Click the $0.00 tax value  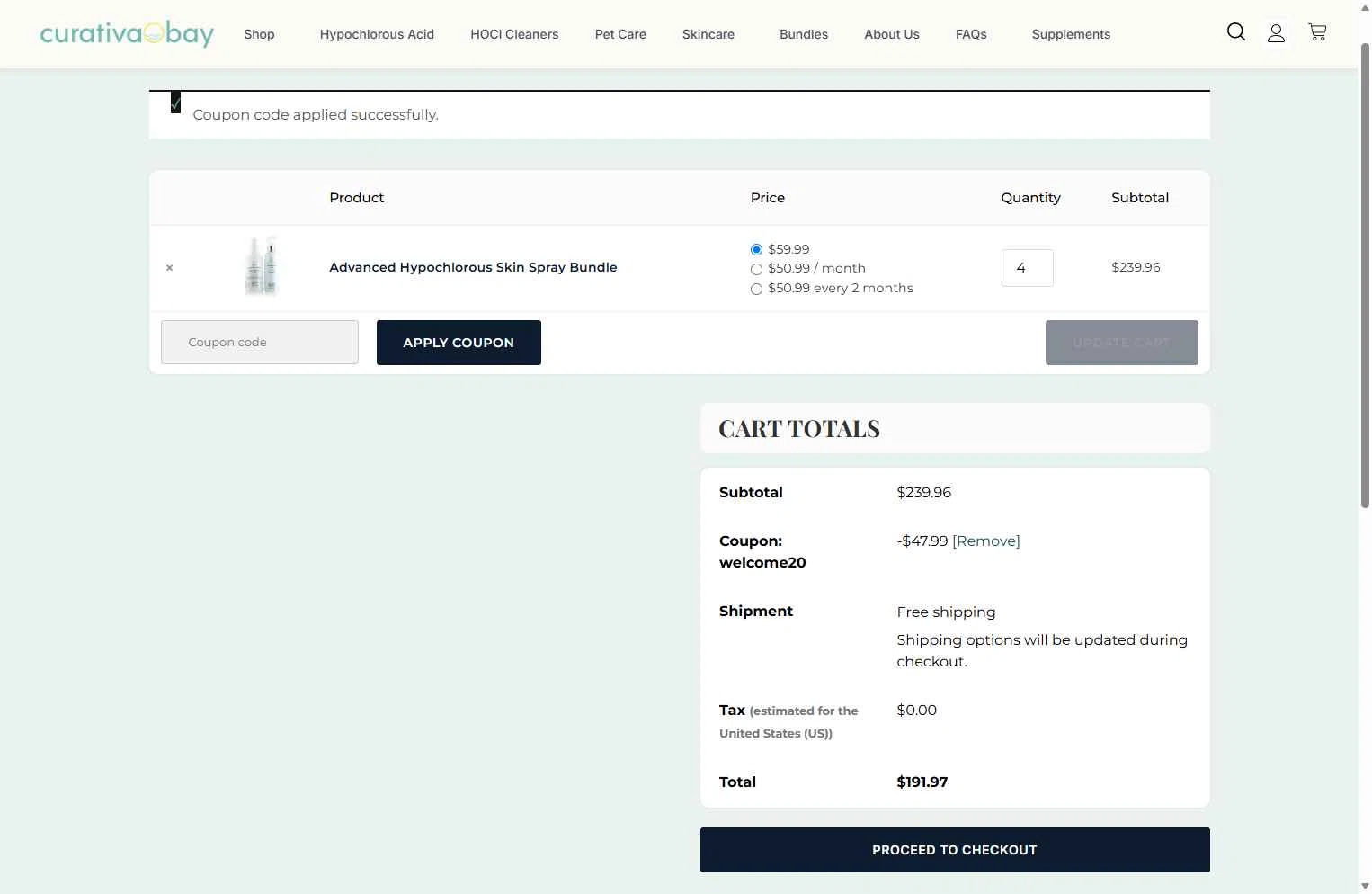(917, 710)
